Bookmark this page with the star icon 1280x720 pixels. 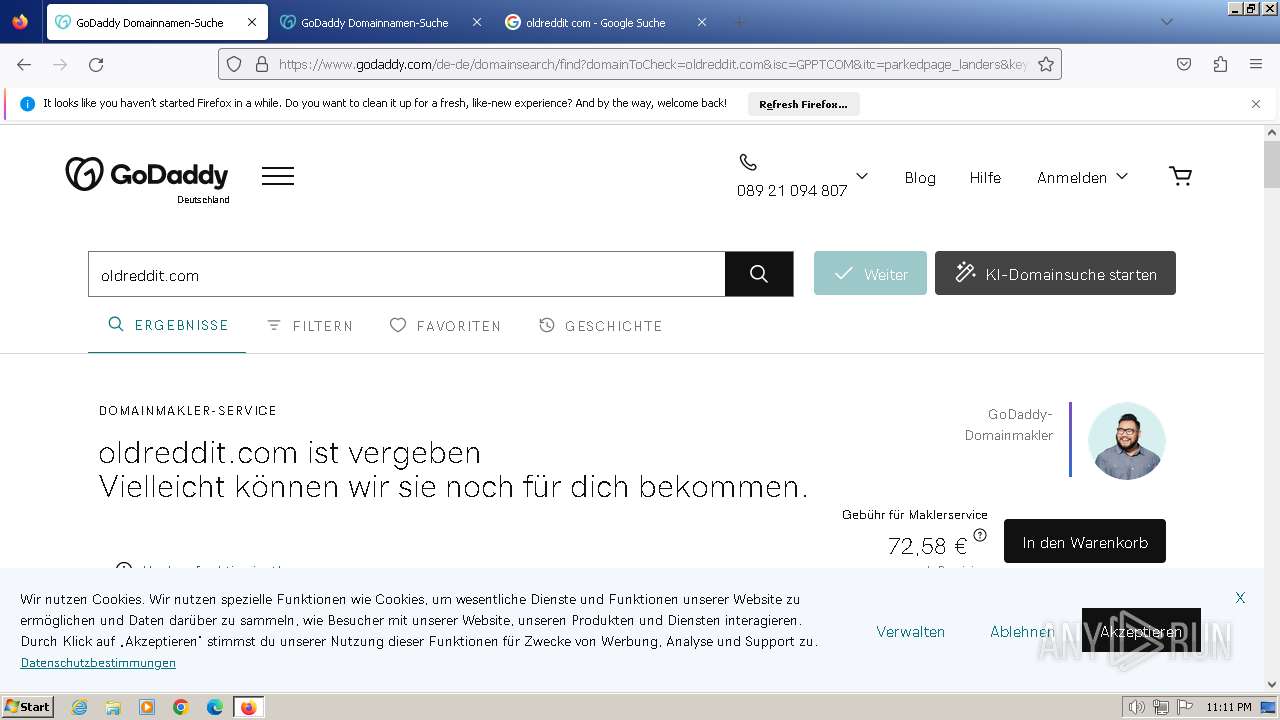pos(1046,64)
